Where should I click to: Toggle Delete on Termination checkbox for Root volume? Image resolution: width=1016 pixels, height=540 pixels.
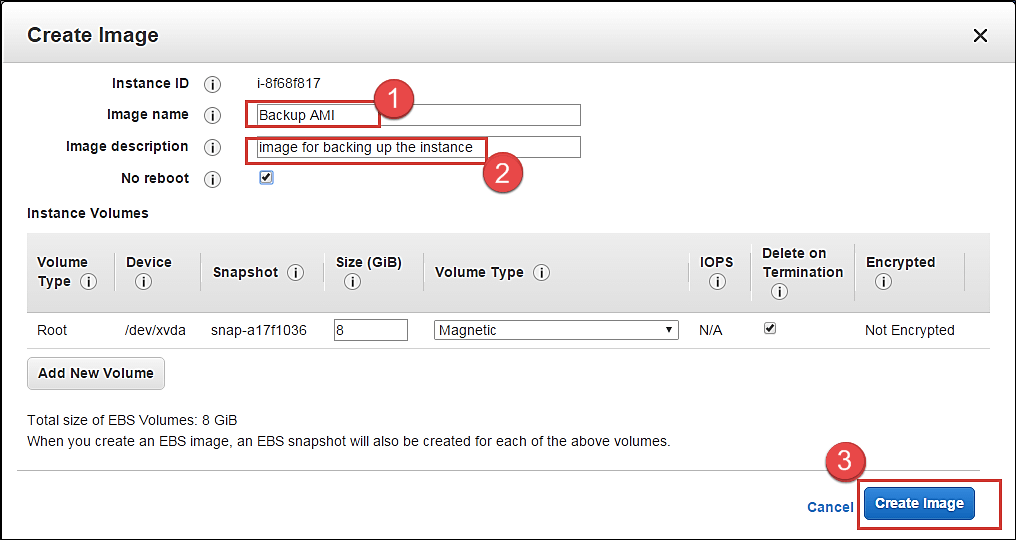click(770, 328)
